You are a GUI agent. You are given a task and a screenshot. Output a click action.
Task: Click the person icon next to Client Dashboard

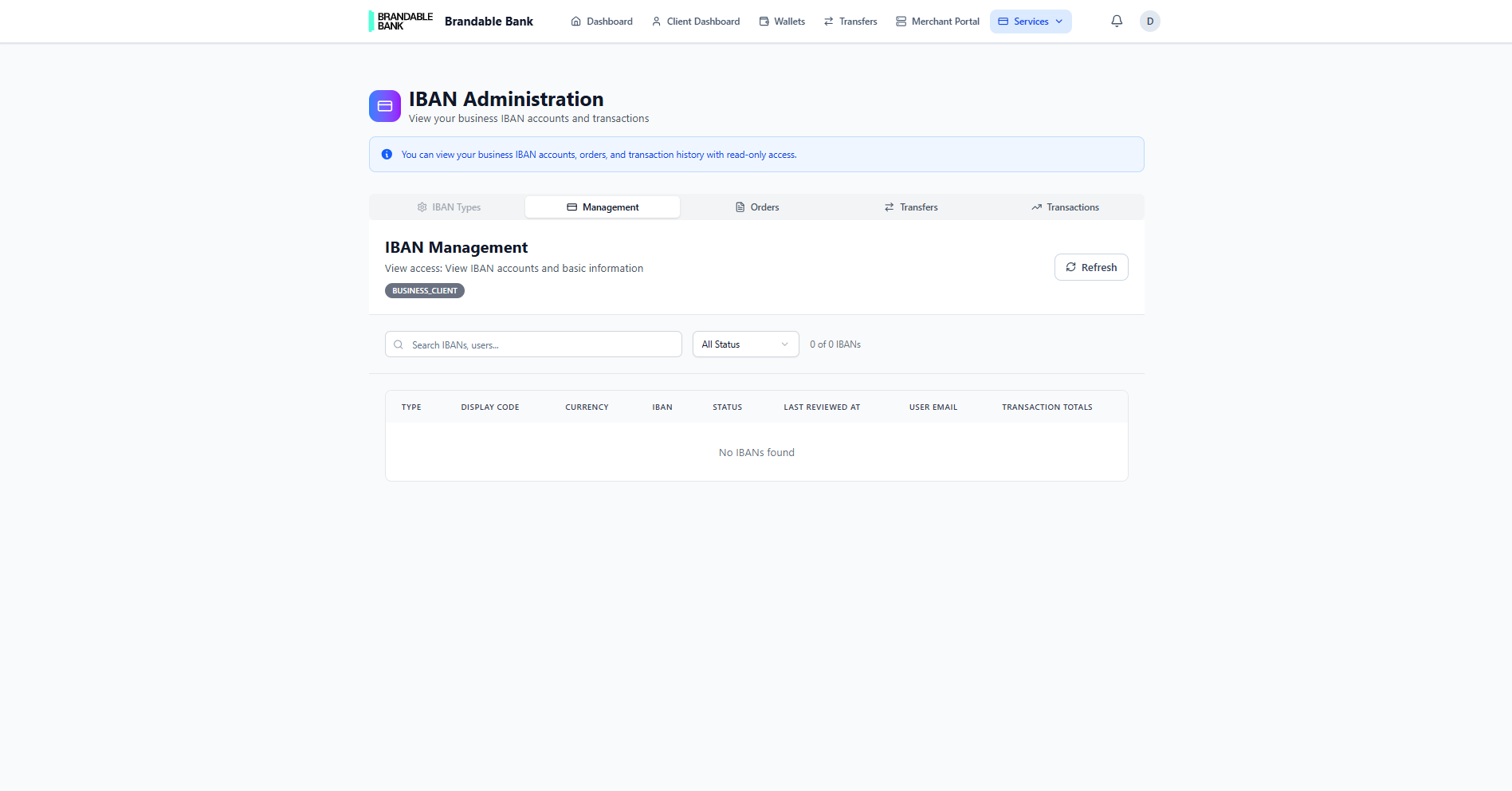(x=656, y=21)
